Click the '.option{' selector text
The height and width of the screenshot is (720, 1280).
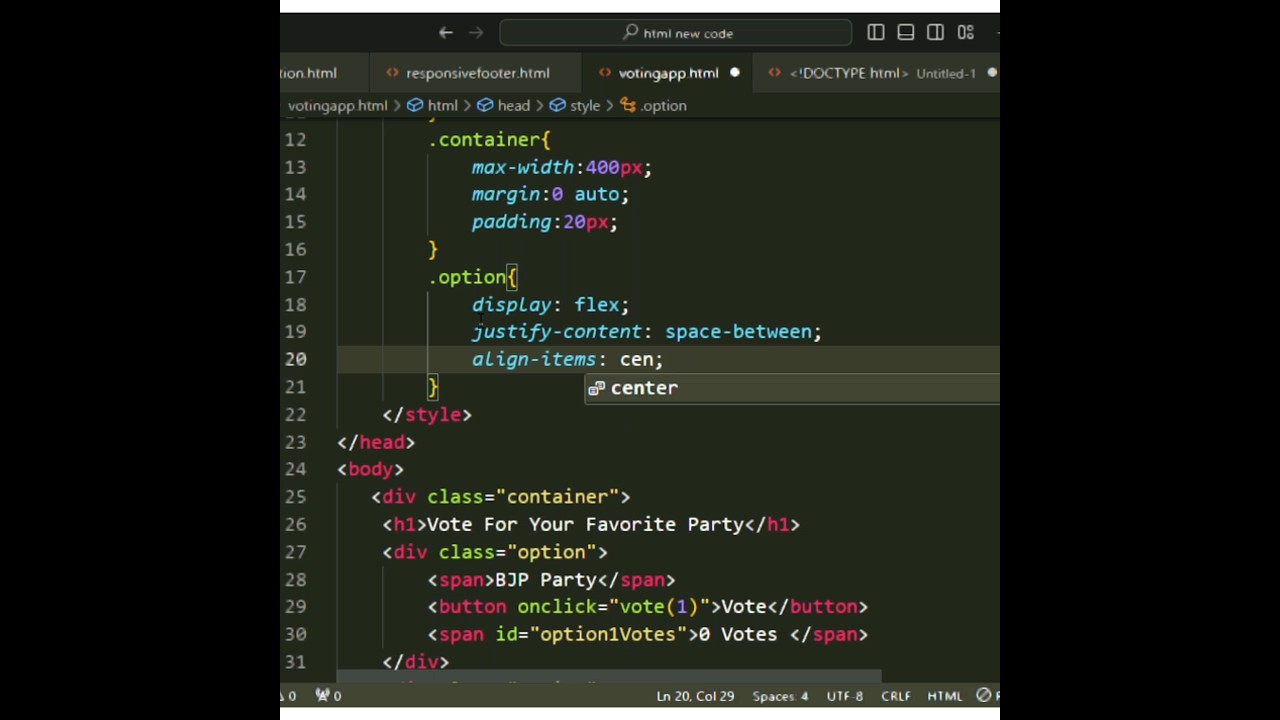point(472,277)
